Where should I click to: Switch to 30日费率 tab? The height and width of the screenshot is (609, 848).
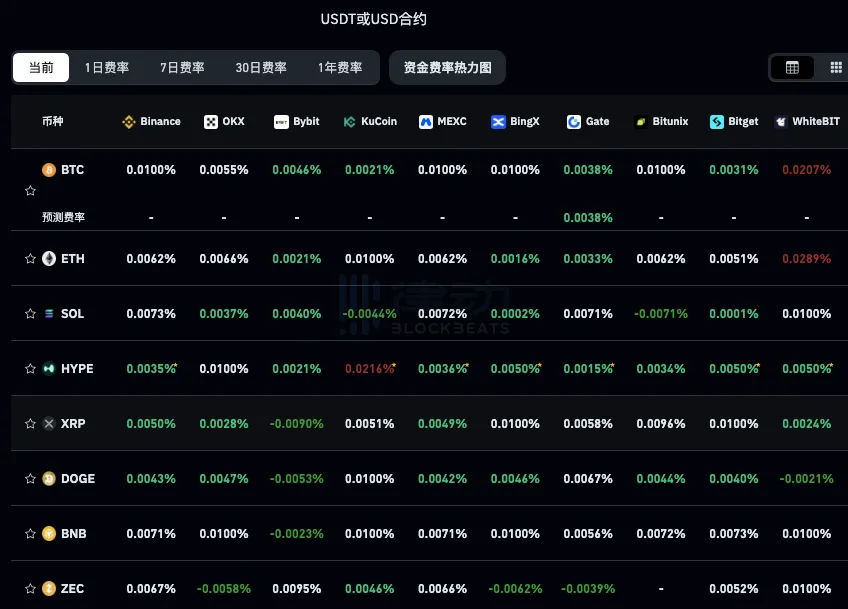261,68
